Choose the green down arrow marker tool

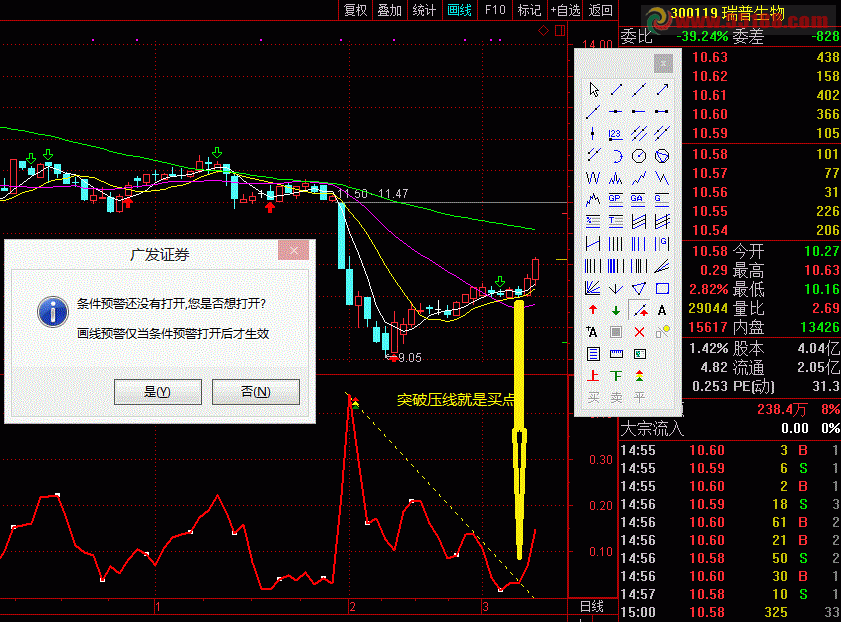(616, 310)
